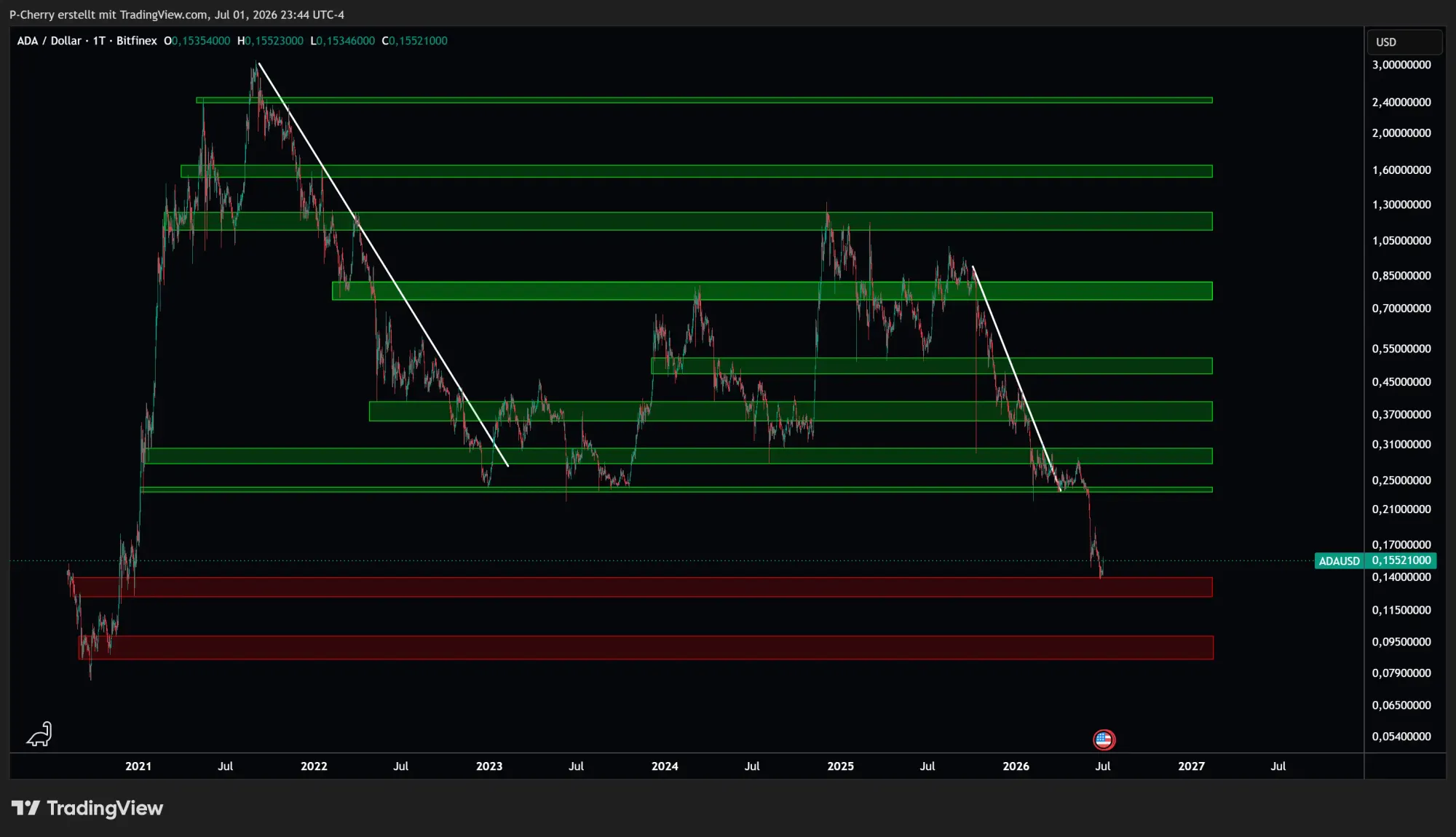Select the upper red support zone rectangle
Image resolution: width=1456 pixels, height=837 pixels.
(643, 587)
